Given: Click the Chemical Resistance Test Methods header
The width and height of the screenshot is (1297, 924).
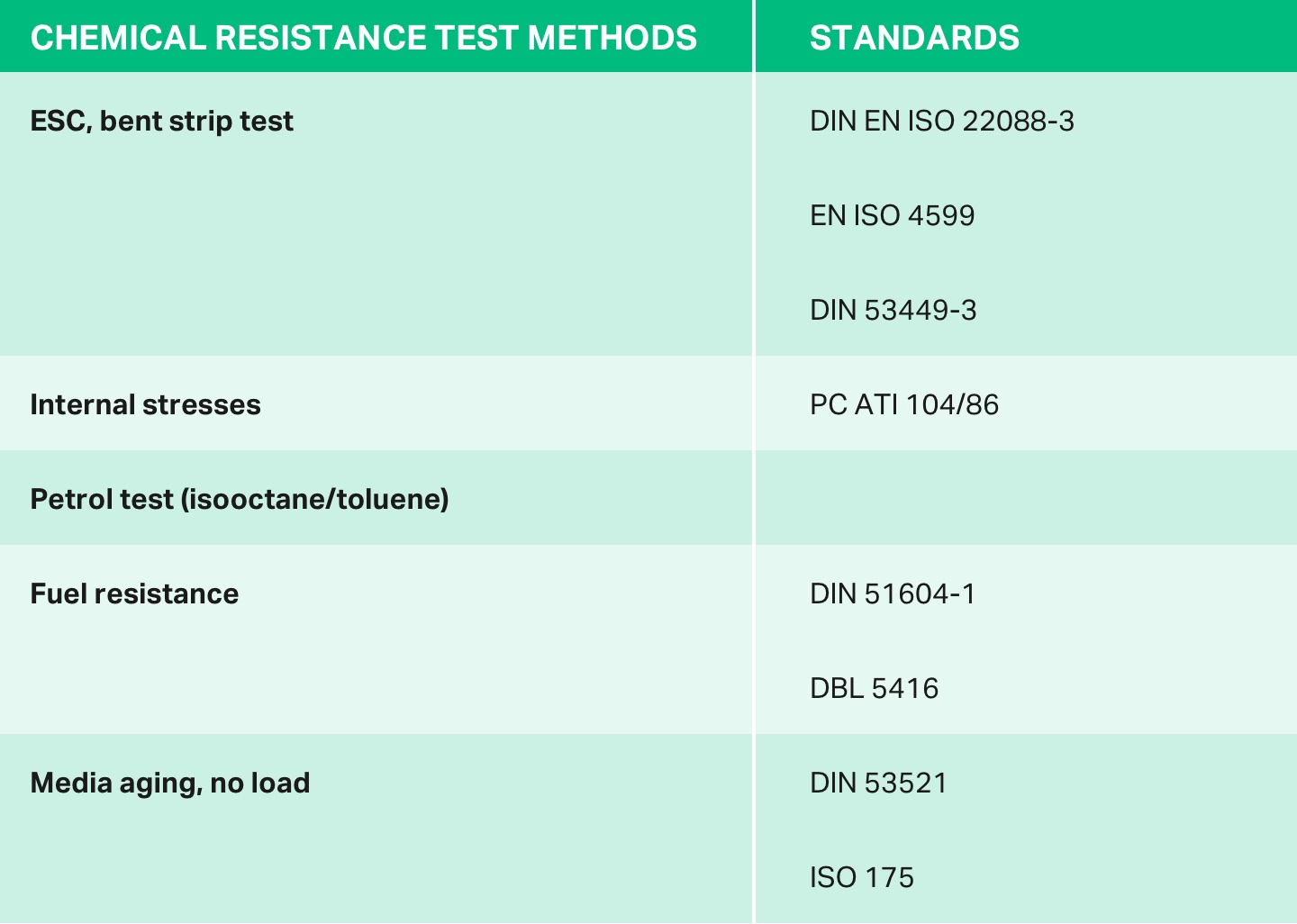Looking at the screenshot, I should point(363,38).
